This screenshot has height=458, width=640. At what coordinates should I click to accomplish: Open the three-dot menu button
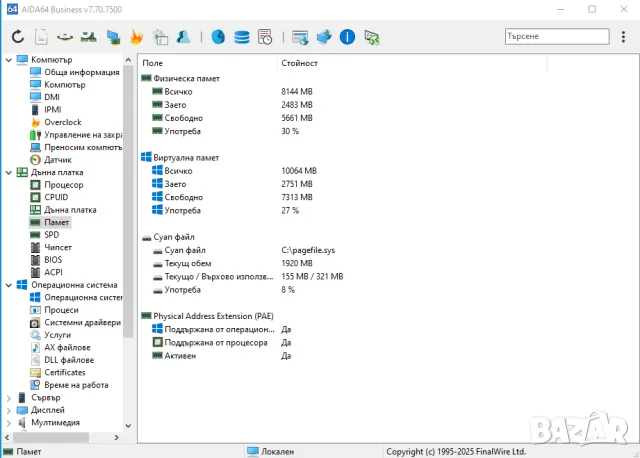tap(623, 37)
